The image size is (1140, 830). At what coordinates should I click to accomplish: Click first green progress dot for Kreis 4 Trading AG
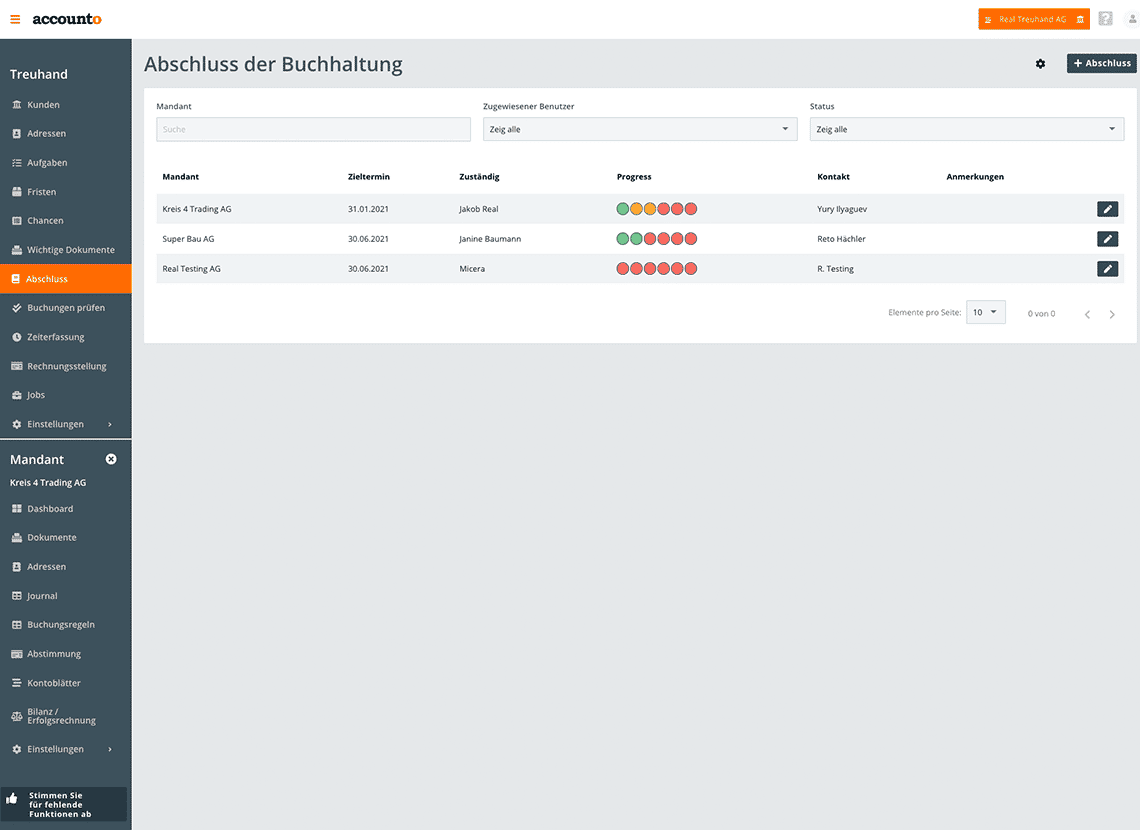tap(622, 209)
